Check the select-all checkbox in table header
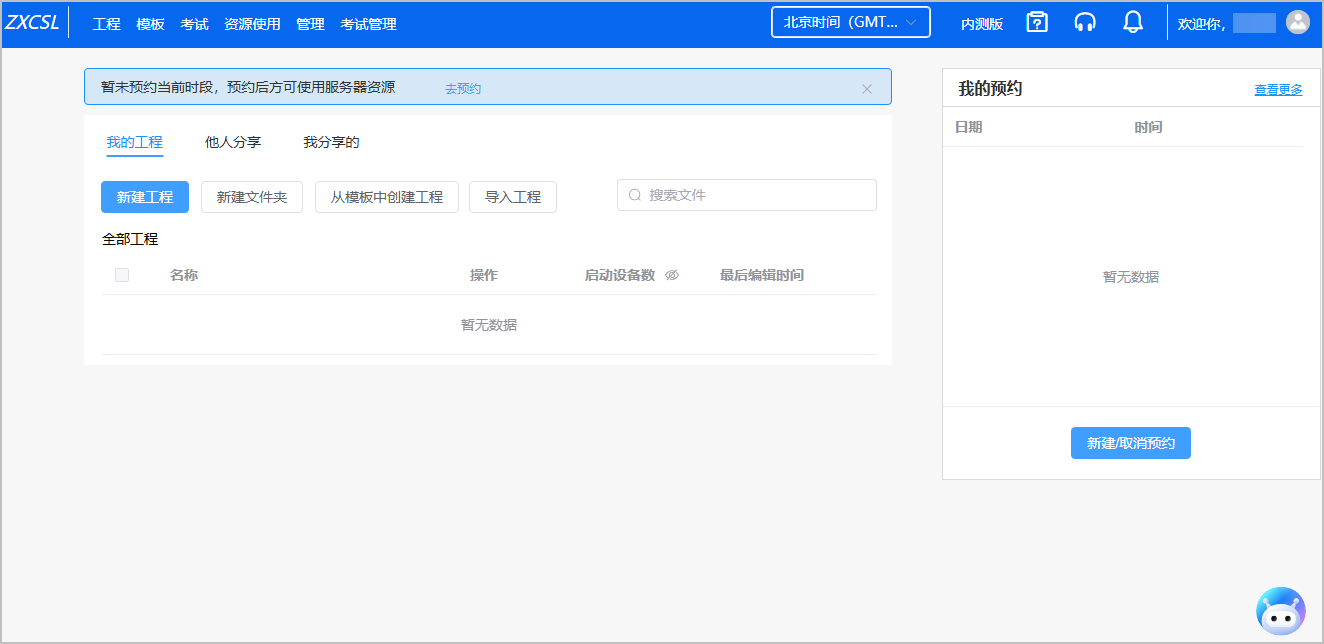The height and width of the screenshot is (644, 1324). pyautogui.click(x=122, y=275)
